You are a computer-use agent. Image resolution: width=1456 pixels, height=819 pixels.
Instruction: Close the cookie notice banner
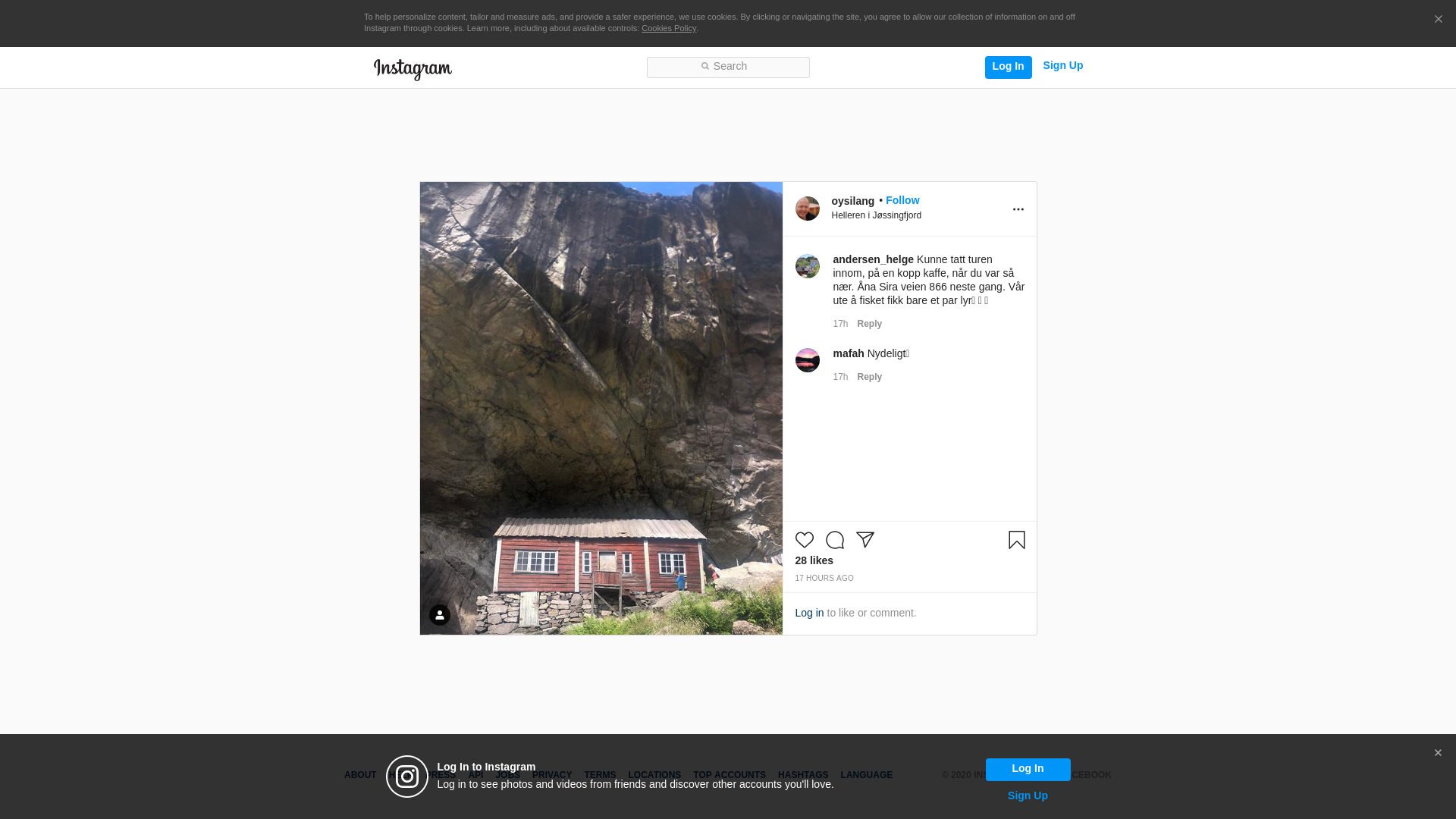click(1438, 19)
